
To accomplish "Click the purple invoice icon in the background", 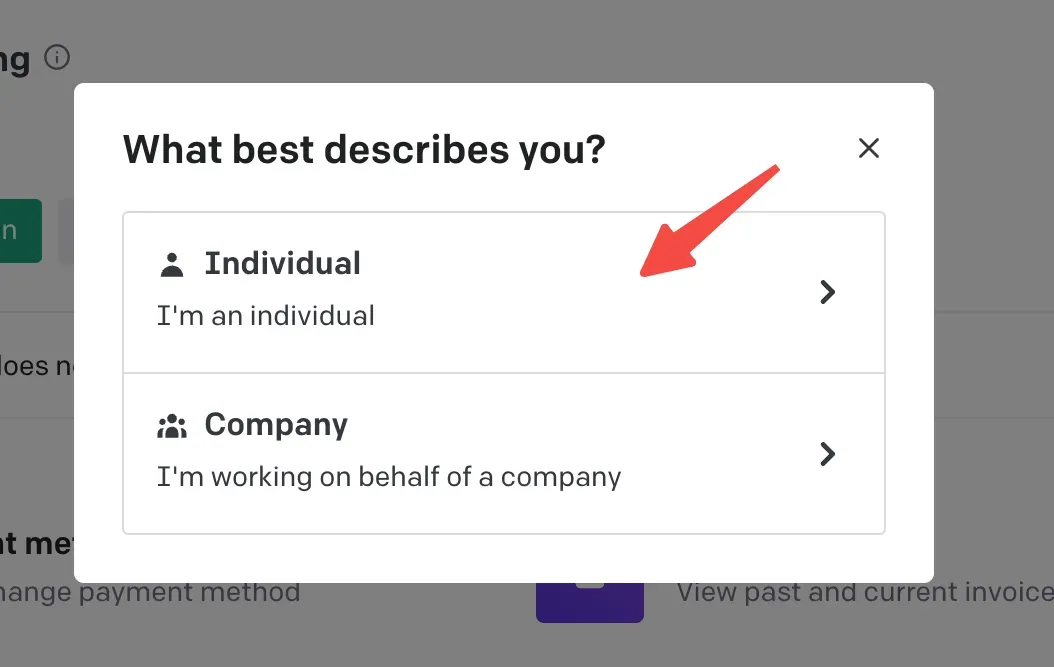I will [590, 602].
